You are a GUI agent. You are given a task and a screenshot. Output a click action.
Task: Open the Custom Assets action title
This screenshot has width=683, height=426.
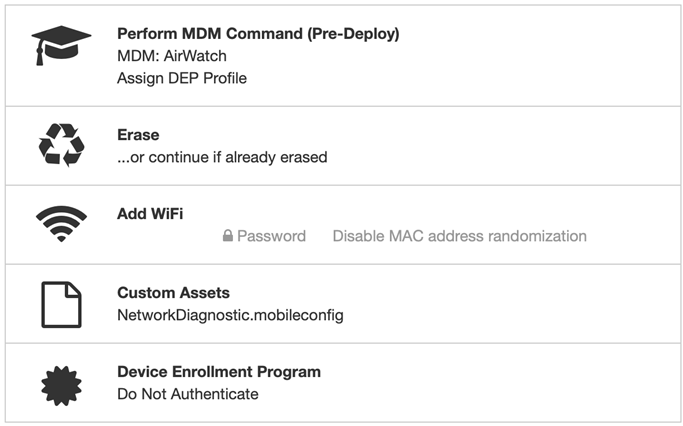coord(173,293)
